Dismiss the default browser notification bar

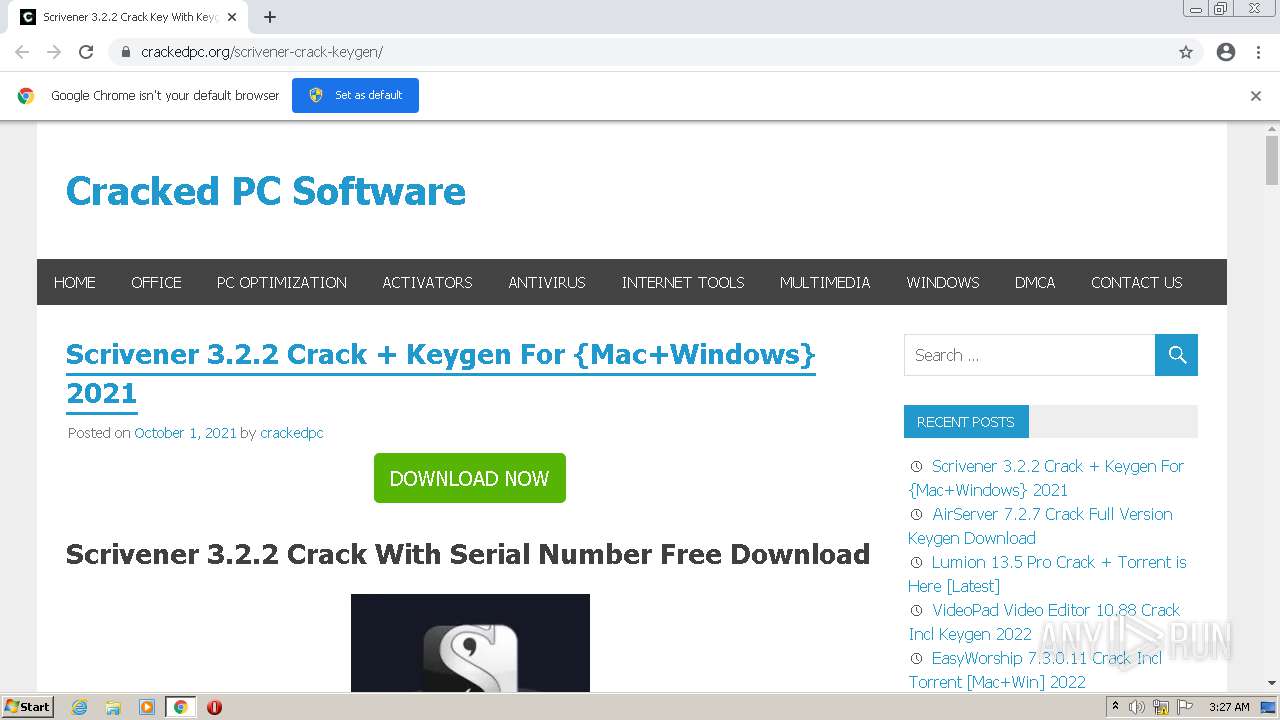tap(1256, 96)
